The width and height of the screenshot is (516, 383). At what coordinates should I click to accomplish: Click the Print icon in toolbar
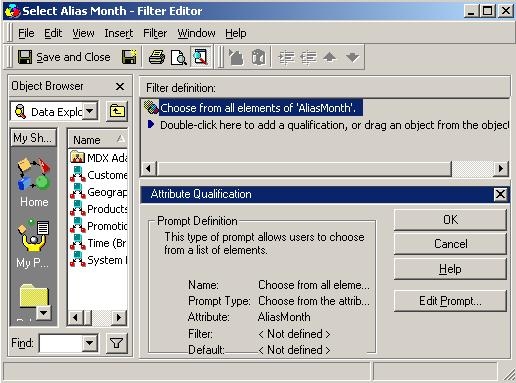(x=157, y=57)
